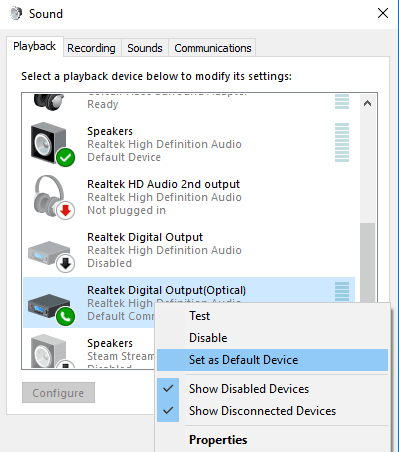Screen dimensions: 399x452
Task: Switch to the Playback tab
Action: click(x=34, y=46)
